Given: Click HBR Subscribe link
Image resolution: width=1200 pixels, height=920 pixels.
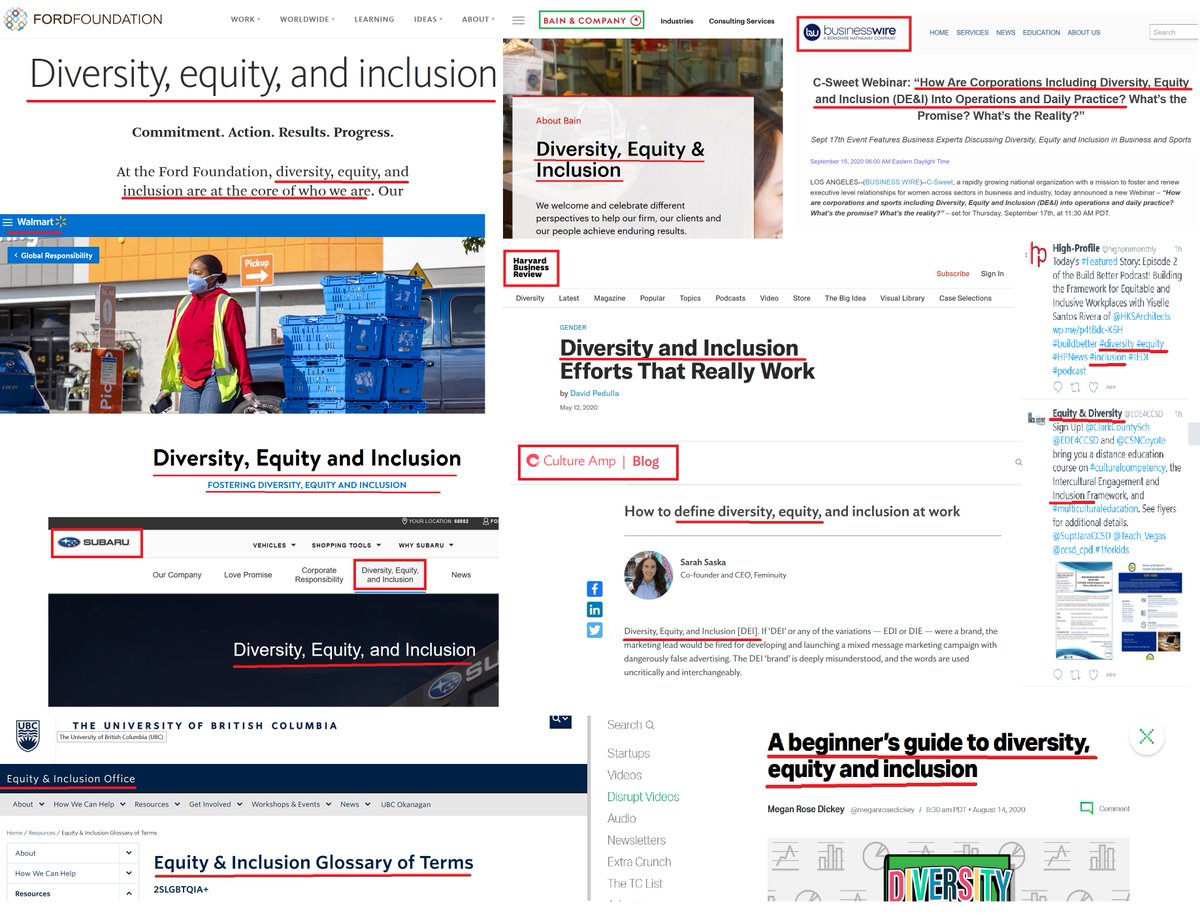Looking at the screenshot, I should point(952,273).
